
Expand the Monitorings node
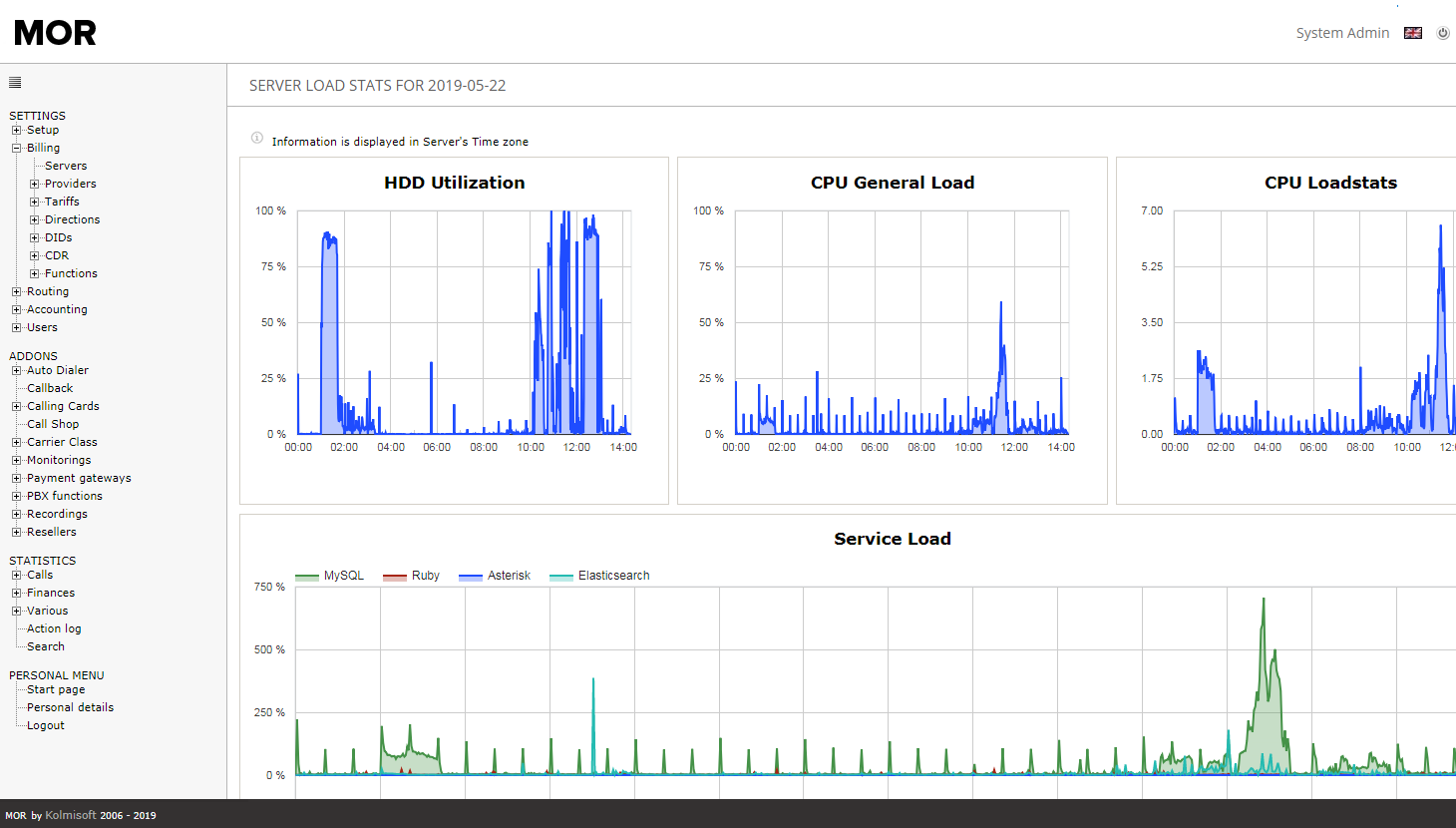click(16, 460)
